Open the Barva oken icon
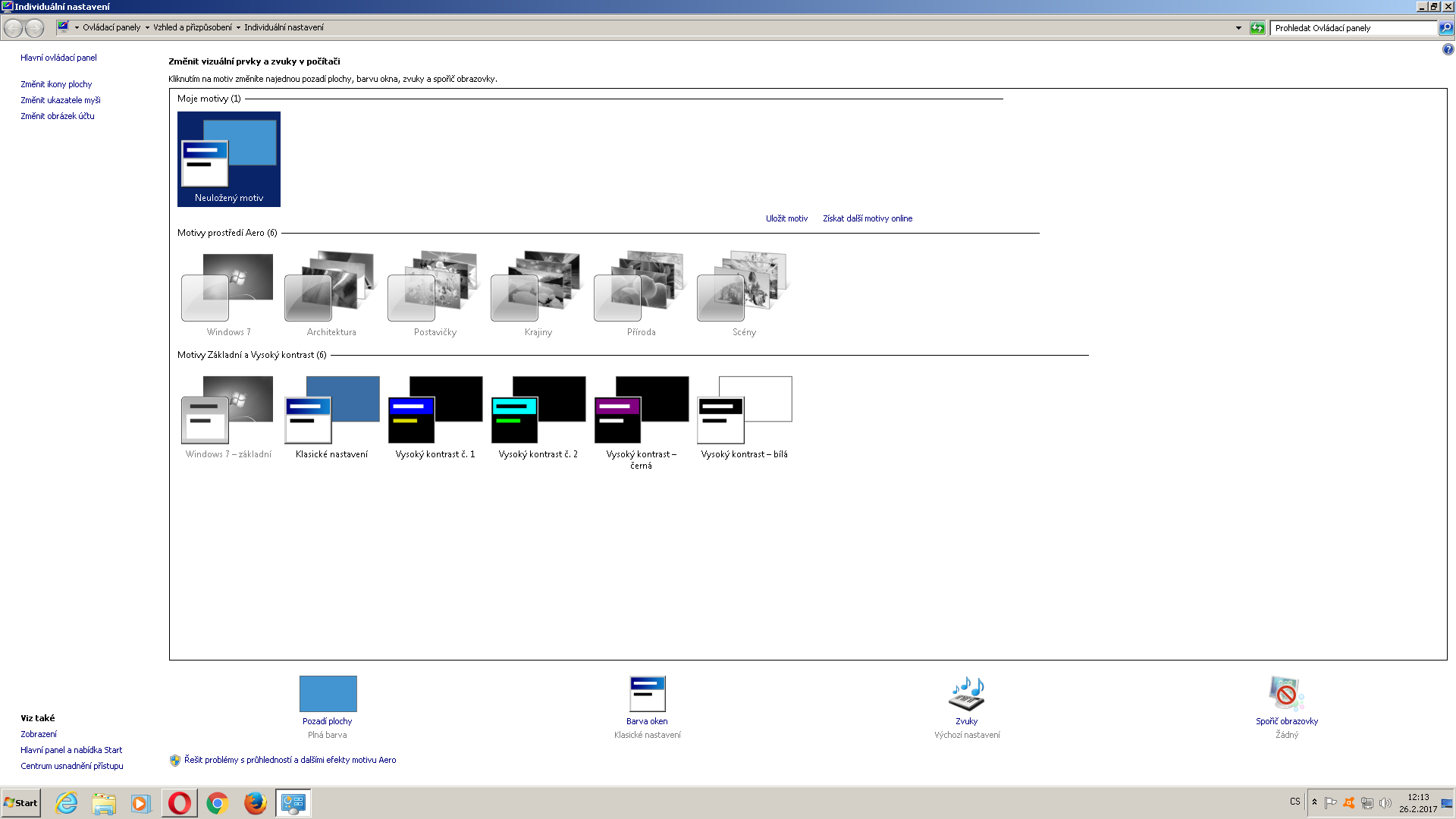1456x819 pixels. [x=647, y=694]
